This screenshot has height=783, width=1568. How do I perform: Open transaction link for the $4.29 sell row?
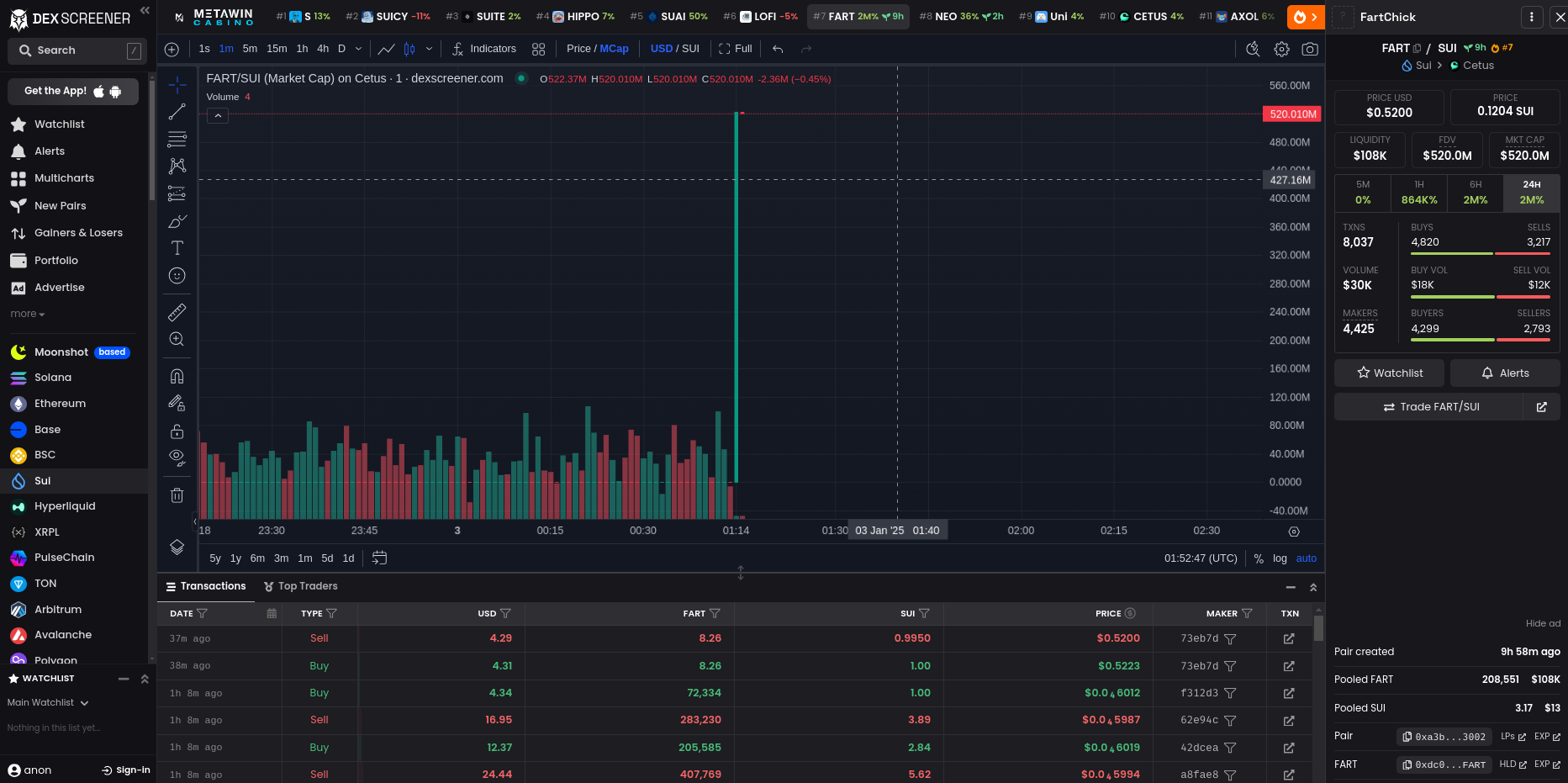[x=1289, y=639]
